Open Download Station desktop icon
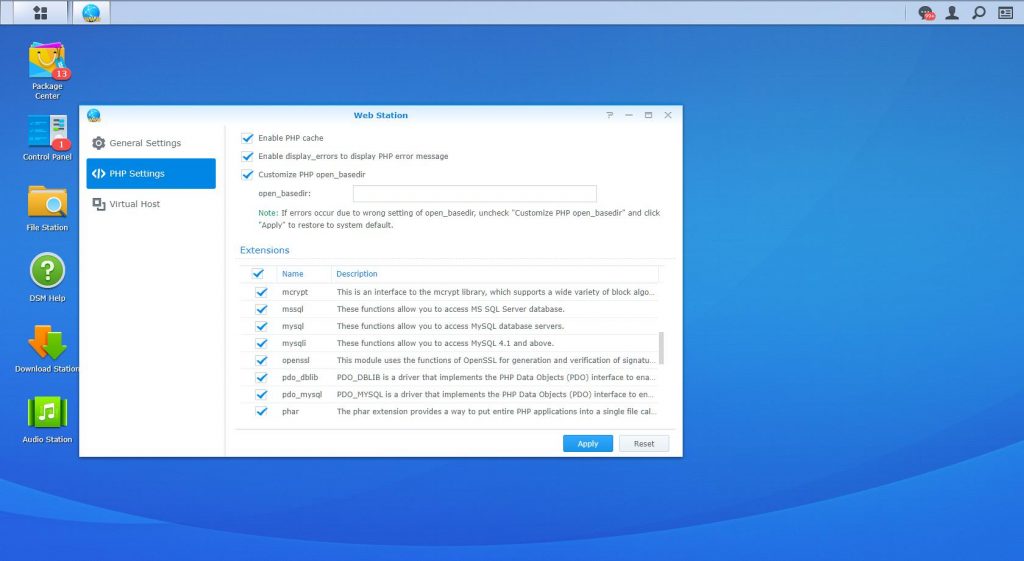This screenshot has height=561, width=1024. (x=47, y=349)
